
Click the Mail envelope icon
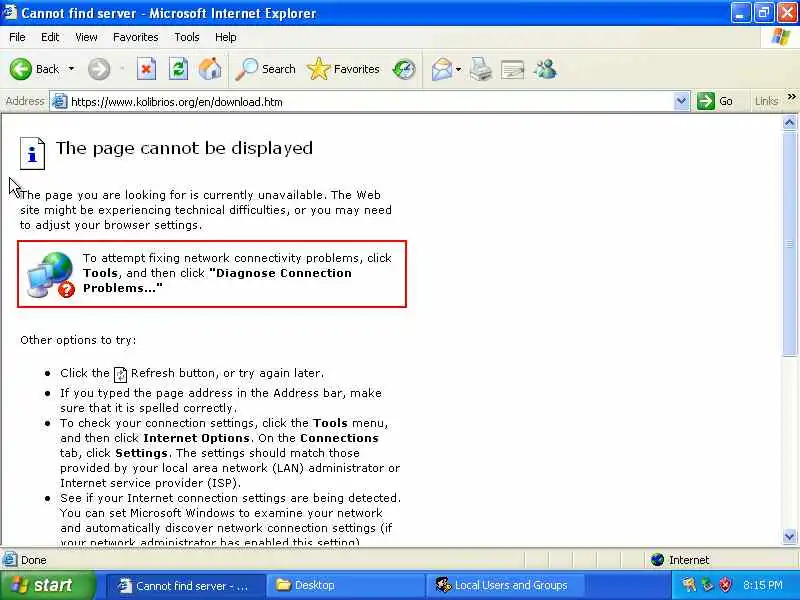[x=442, y=69]
